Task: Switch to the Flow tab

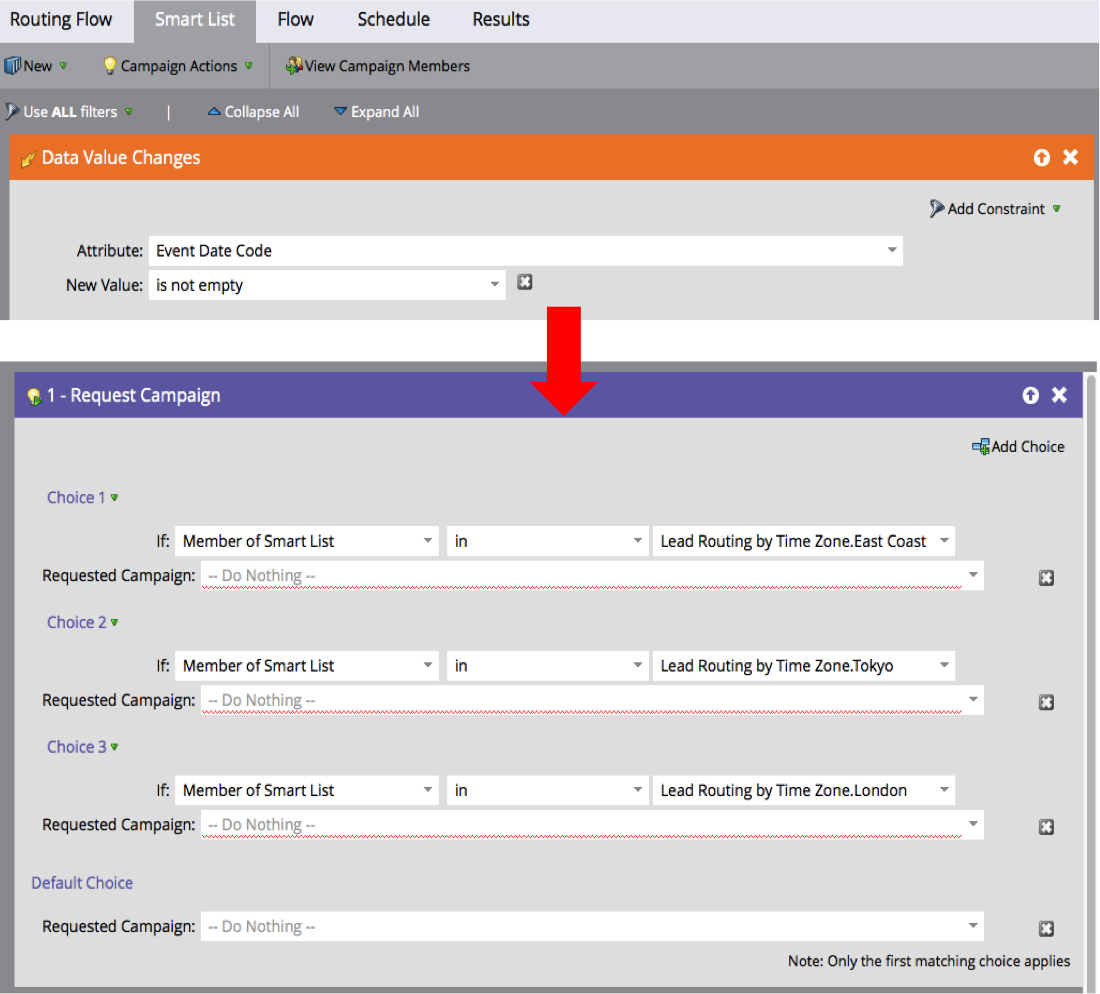Action: (x=295, y=20)
